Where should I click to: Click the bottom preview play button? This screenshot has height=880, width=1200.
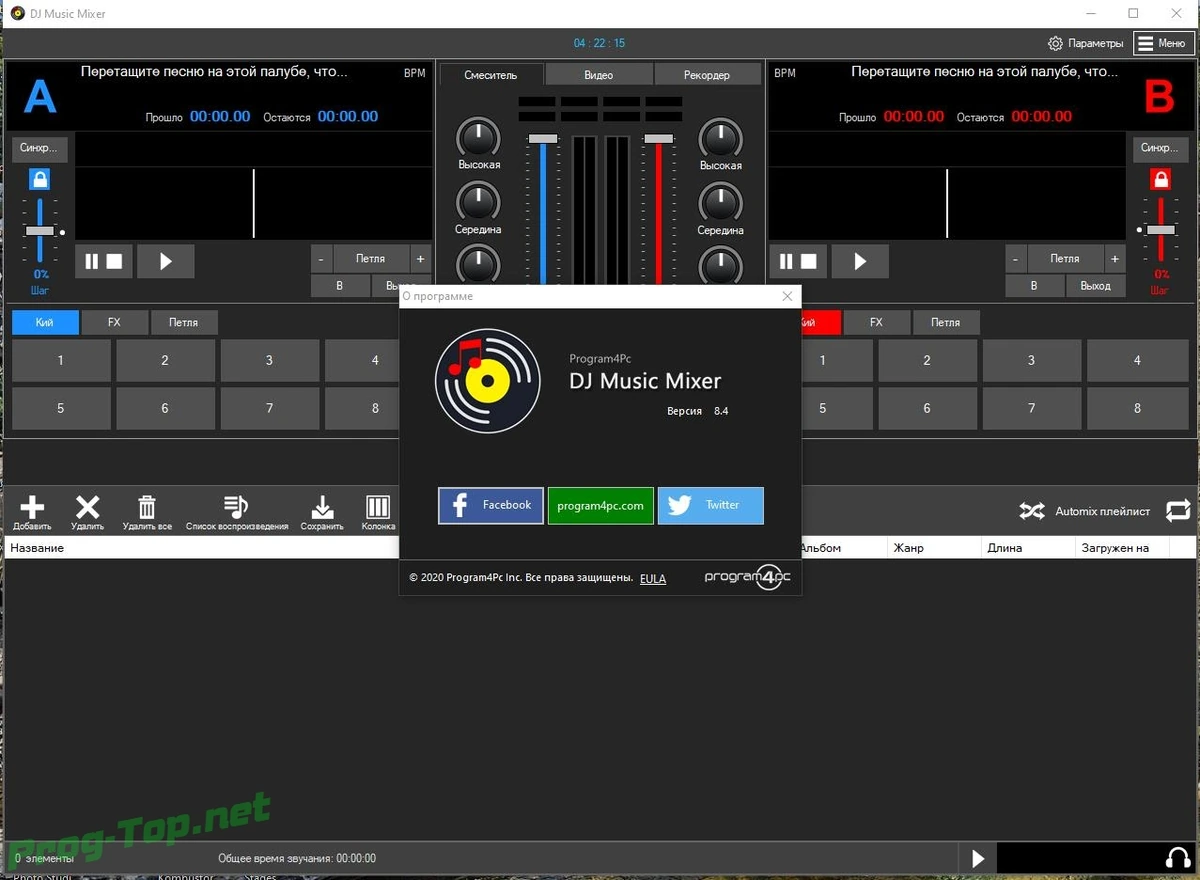tap(978, 858)
